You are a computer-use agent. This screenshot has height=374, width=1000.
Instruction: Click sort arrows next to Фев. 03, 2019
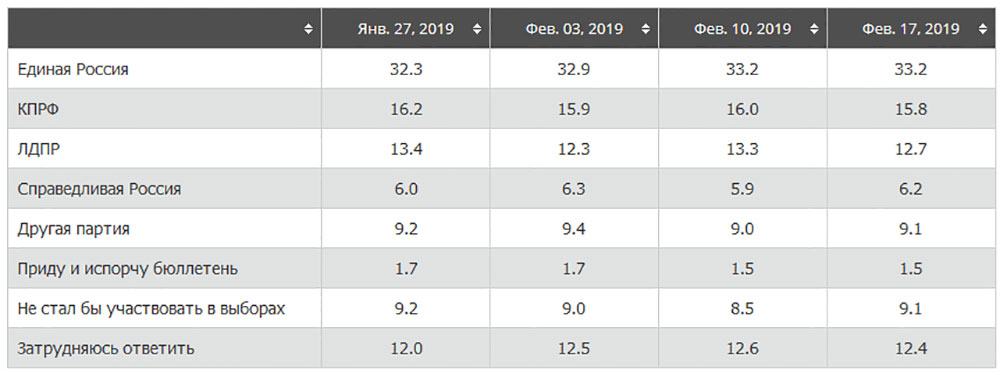[x=646, y=29]
